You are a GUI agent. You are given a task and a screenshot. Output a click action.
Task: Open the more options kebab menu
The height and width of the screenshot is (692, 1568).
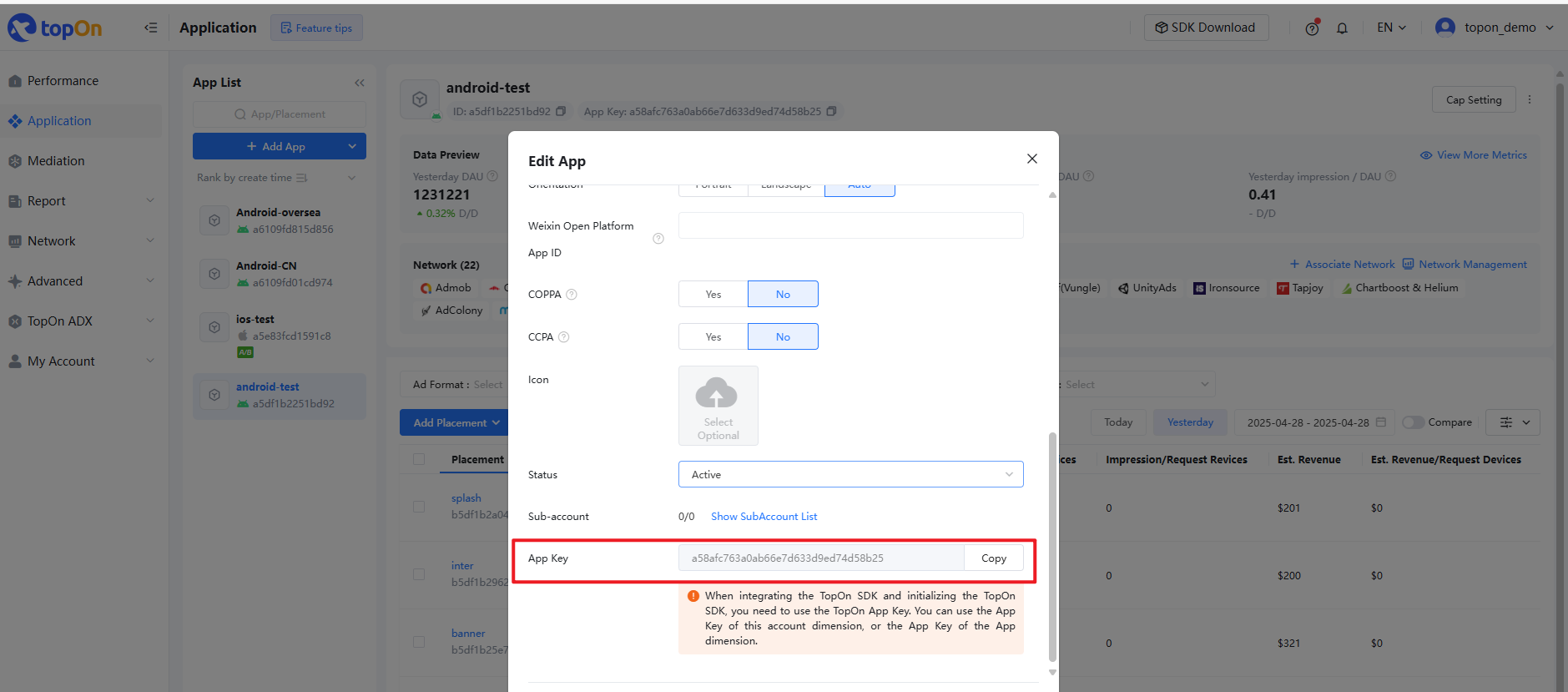pos(1530,99)
